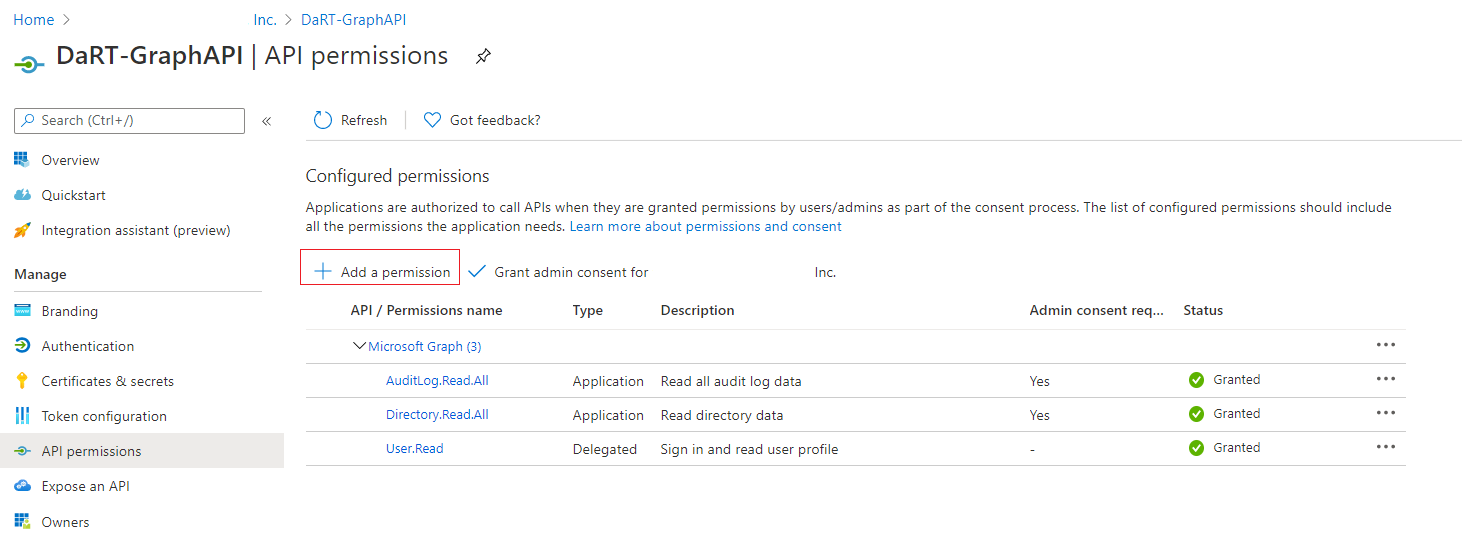
Task: Open the ellipsis menu for the User.Read row
Action: 1385,447
